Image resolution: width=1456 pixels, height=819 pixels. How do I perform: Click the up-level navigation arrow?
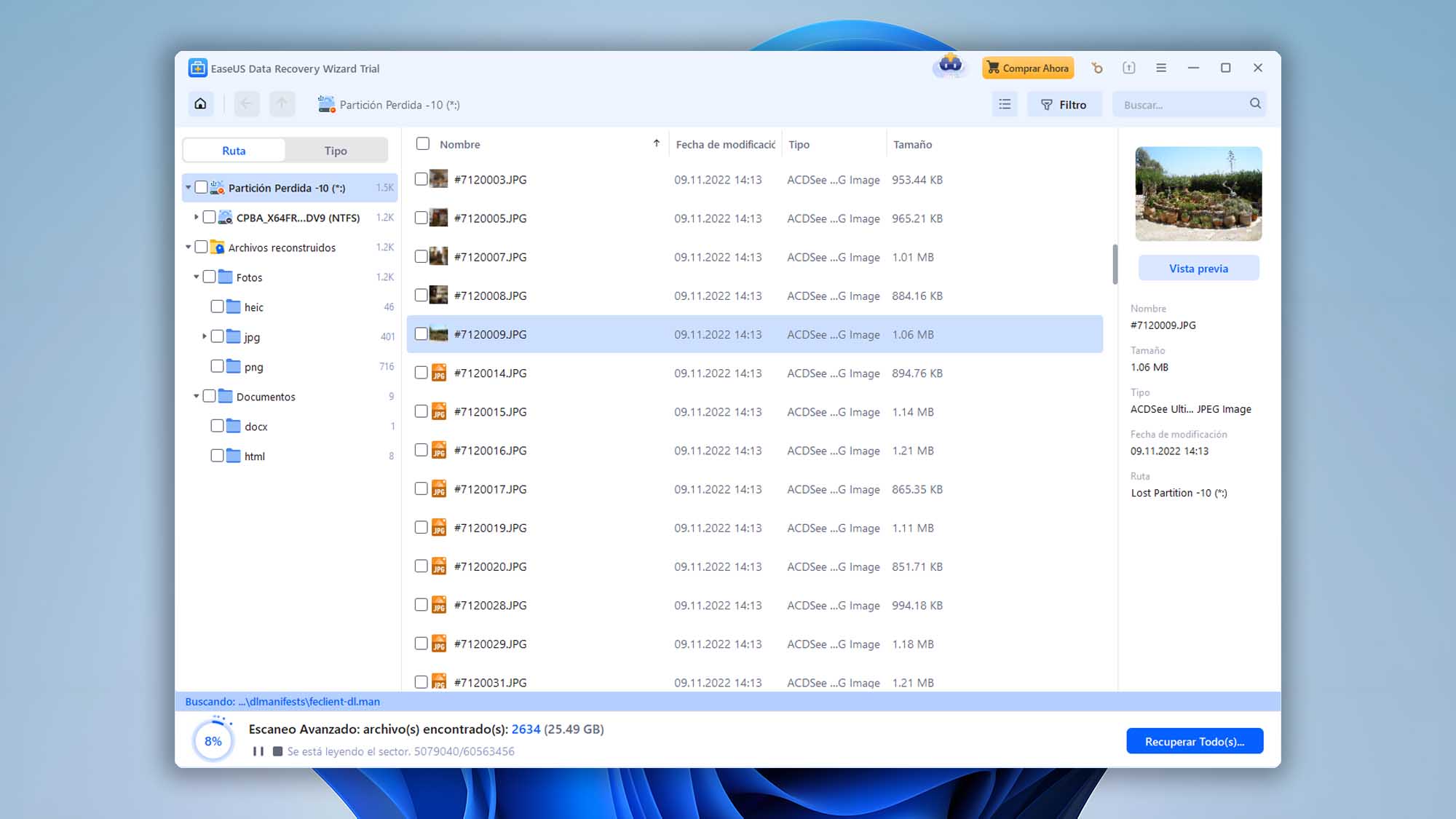pos(282,104)
